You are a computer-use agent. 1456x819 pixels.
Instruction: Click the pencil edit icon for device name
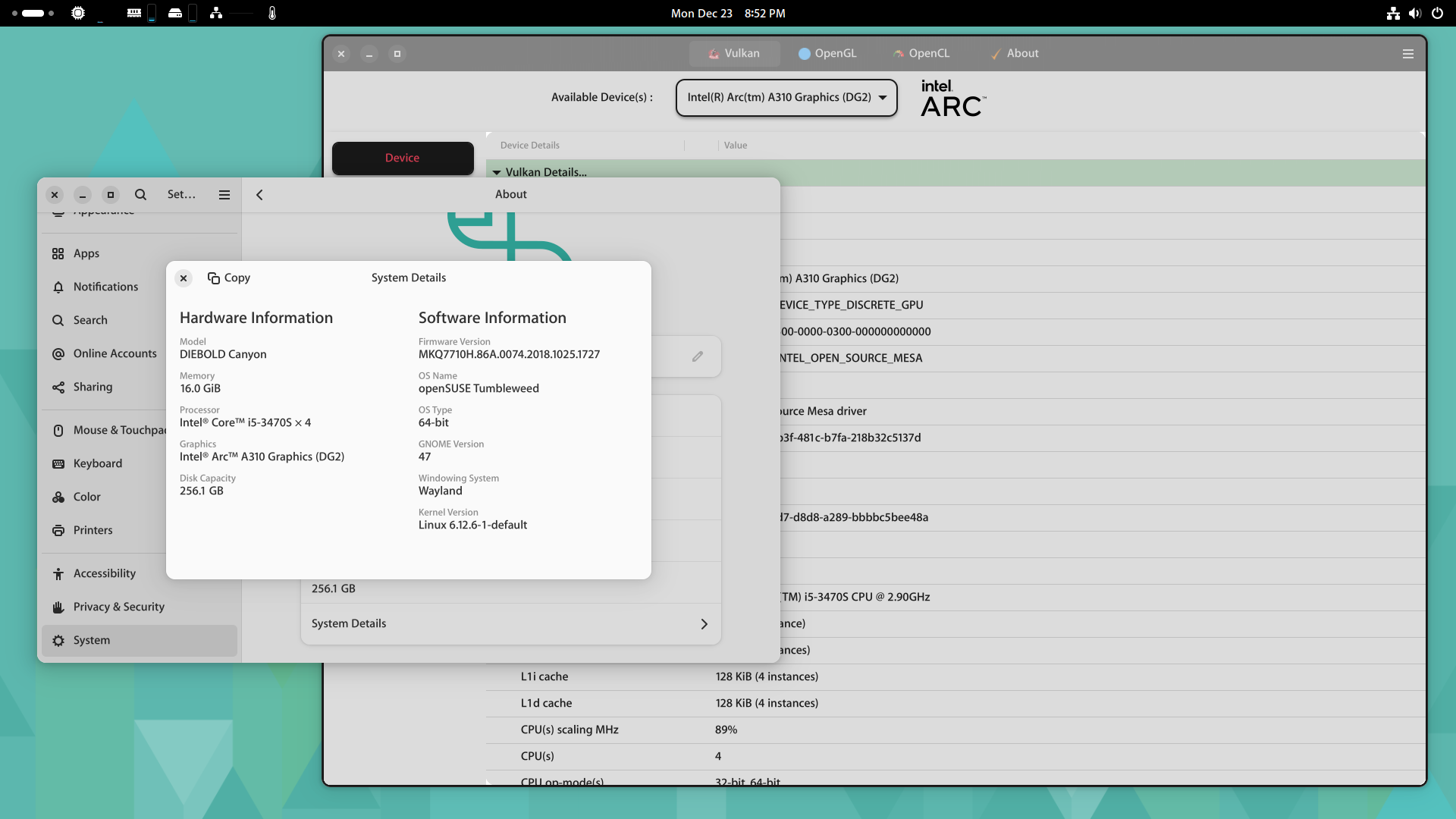(x=698, y=356)
